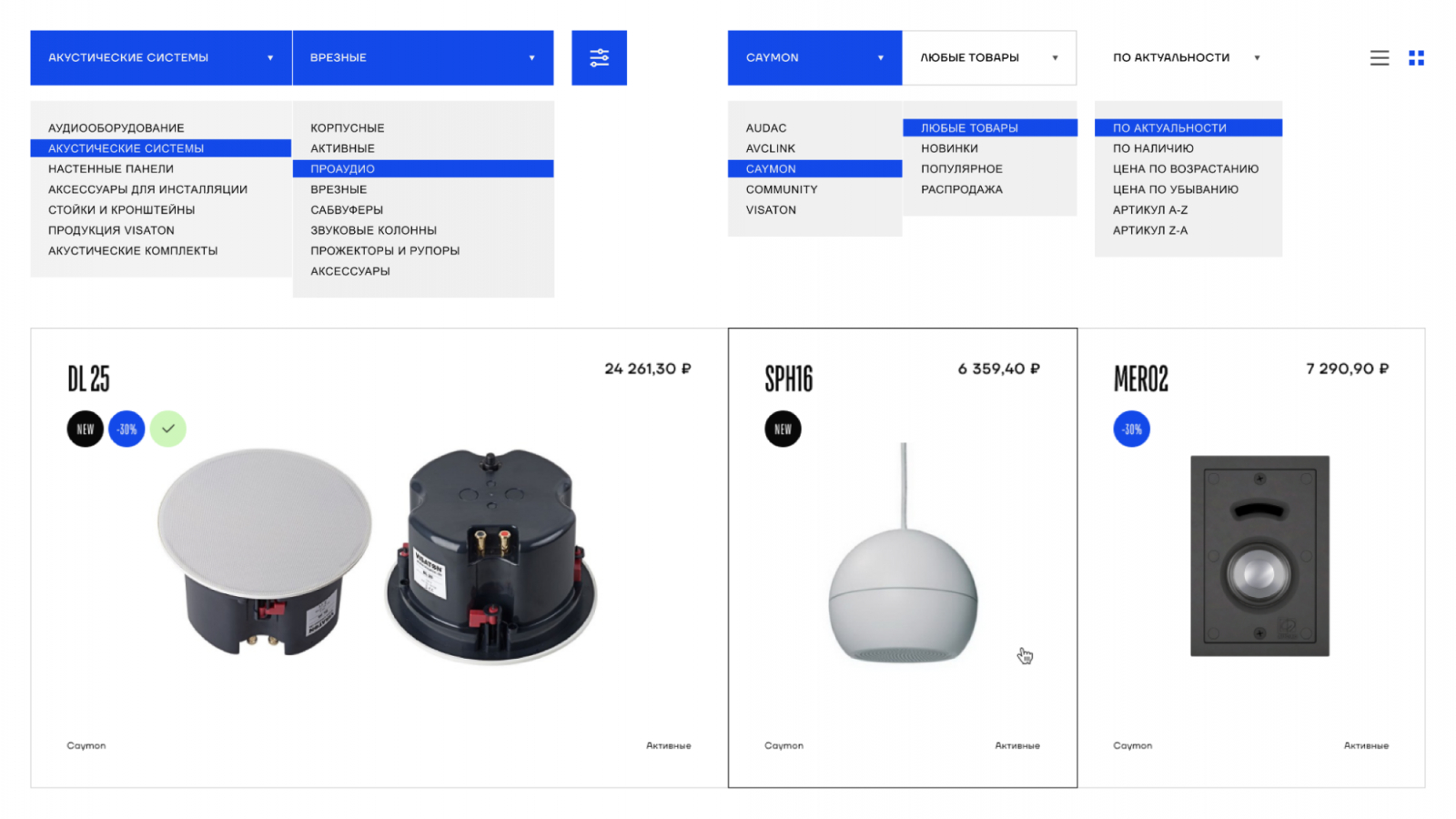Expand the Акустические системы category dropdown
Viewport: 1456px width, 819px height.
tap(161, 57)
